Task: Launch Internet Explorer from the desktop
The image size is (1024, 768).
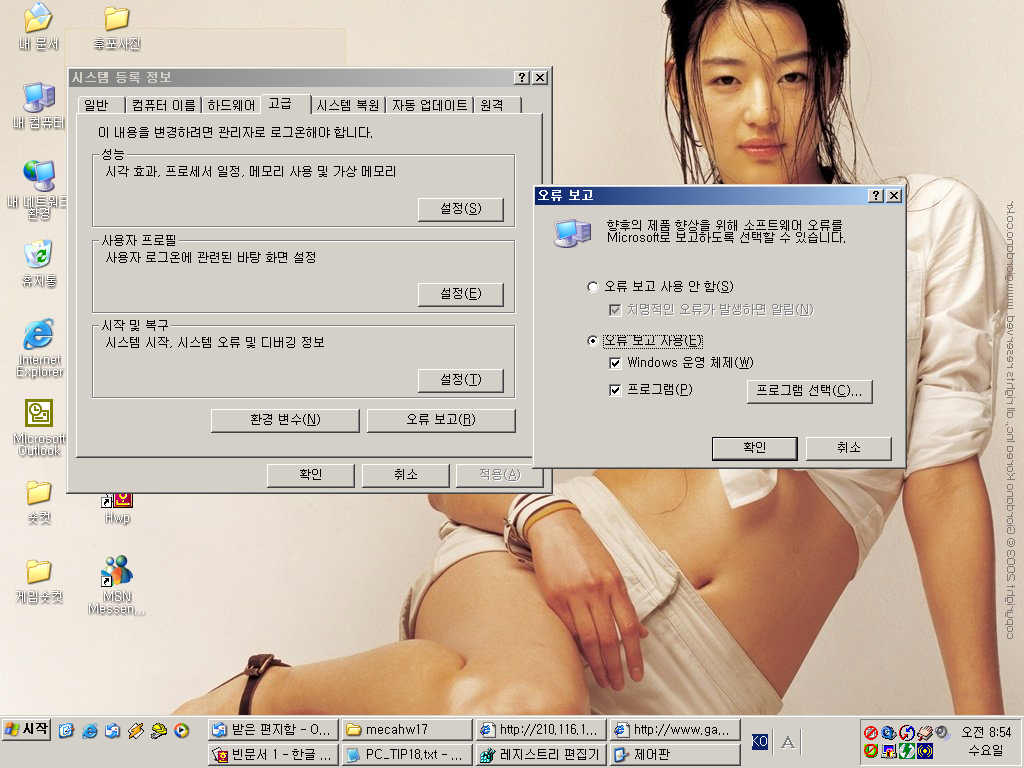Action: coord(38,335)
